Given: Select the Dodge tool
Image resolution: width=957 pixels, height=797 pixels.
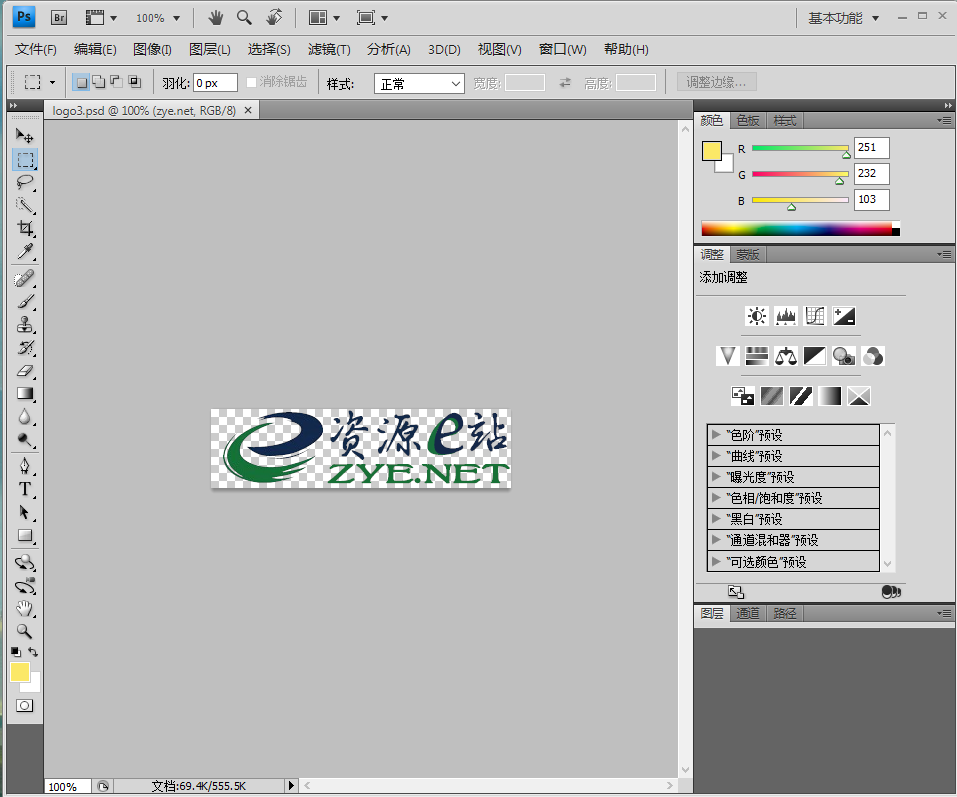Looking at the screenshot, I should 24,440.
